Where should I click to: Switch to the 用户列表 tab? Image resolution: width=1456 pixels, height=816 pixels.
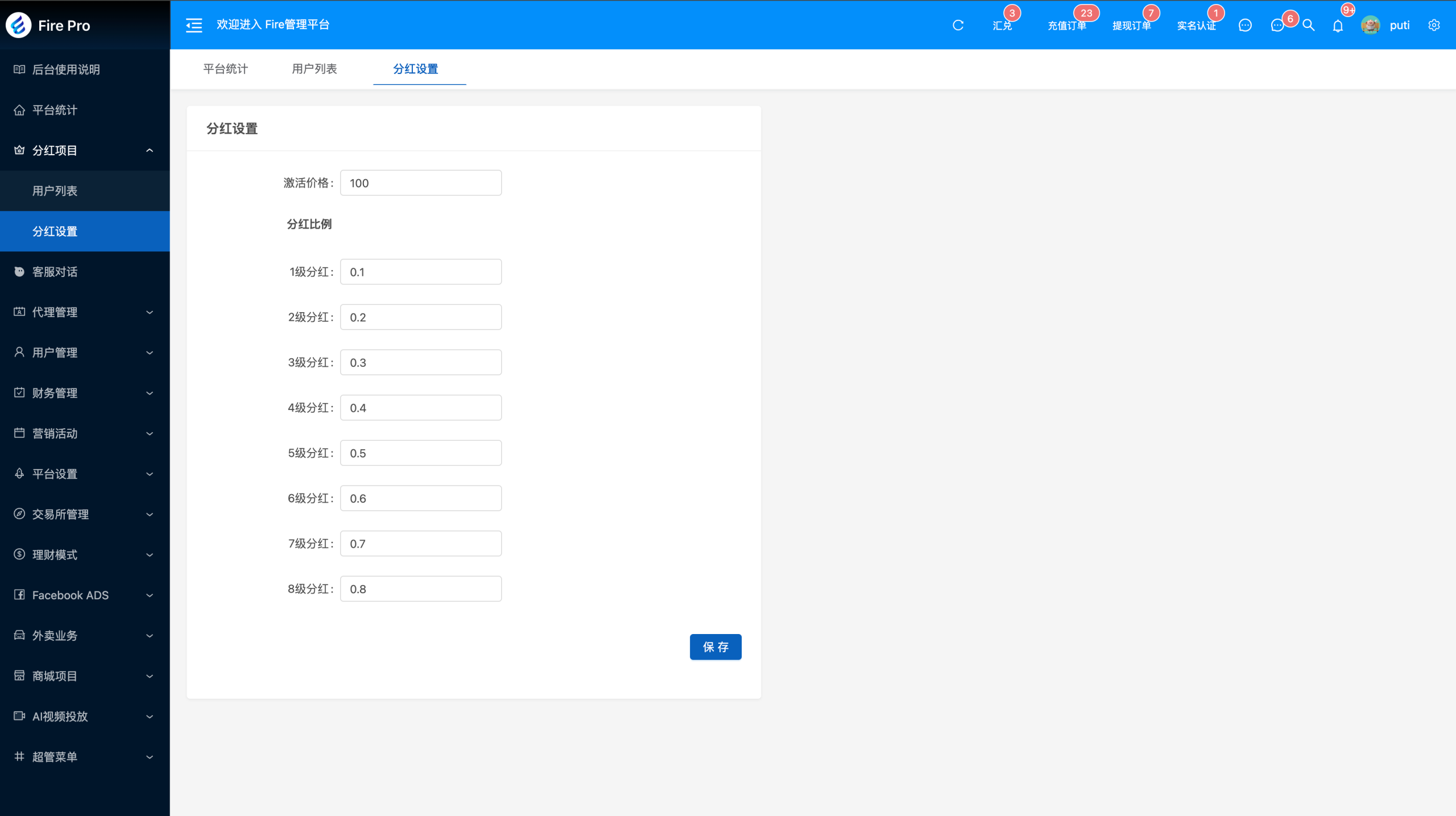pyautogui.click(x=315, y=69)
